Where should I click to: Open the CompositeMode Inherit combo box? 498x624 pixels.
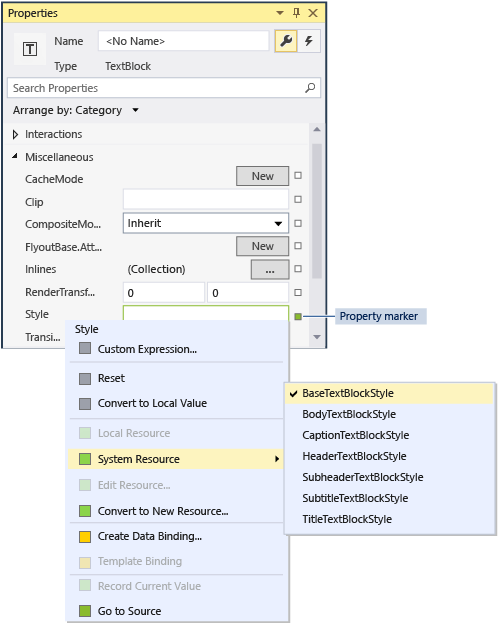[206, 223]
